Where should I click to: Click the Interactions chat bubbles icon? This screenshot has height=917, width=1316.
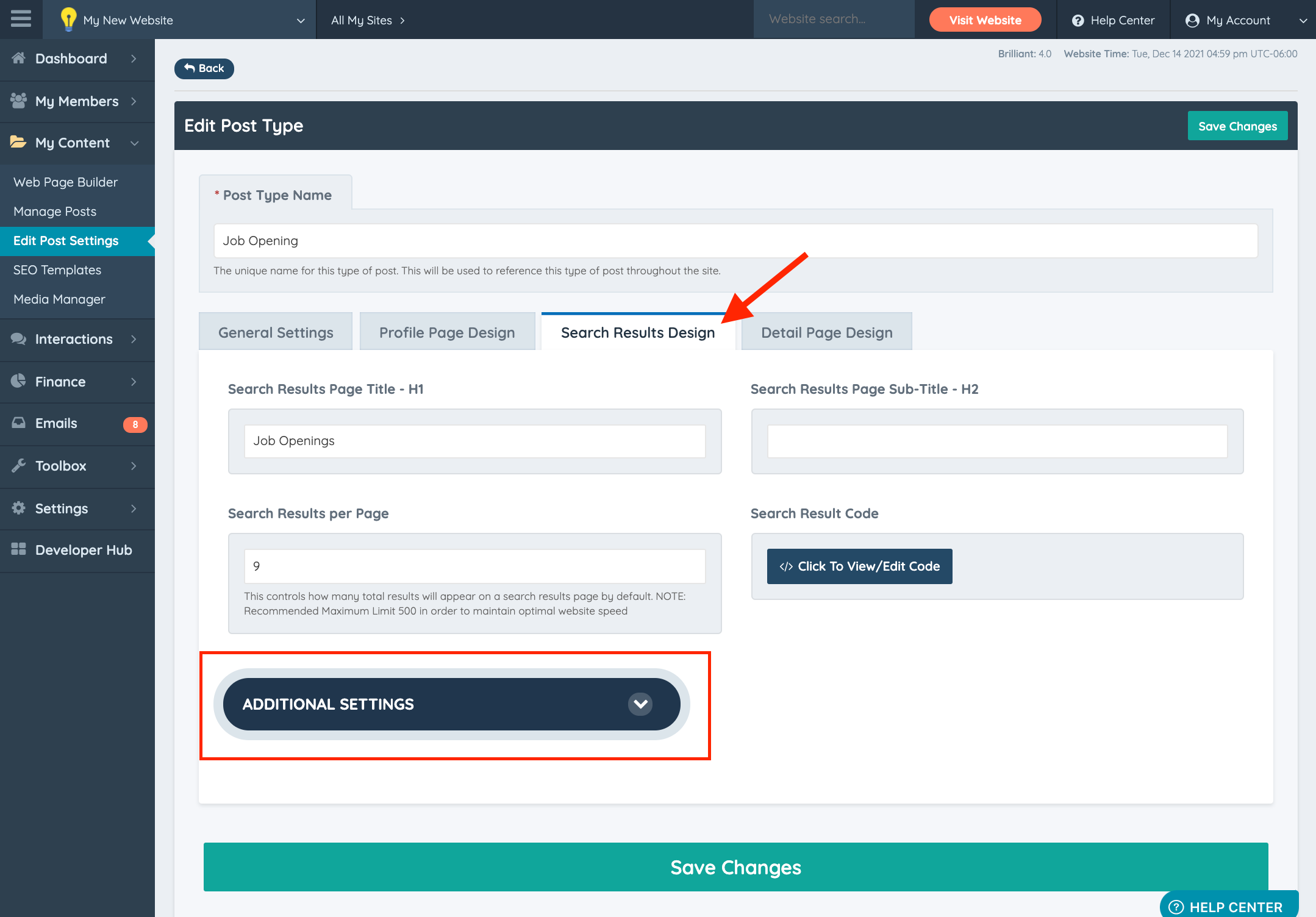18,339
